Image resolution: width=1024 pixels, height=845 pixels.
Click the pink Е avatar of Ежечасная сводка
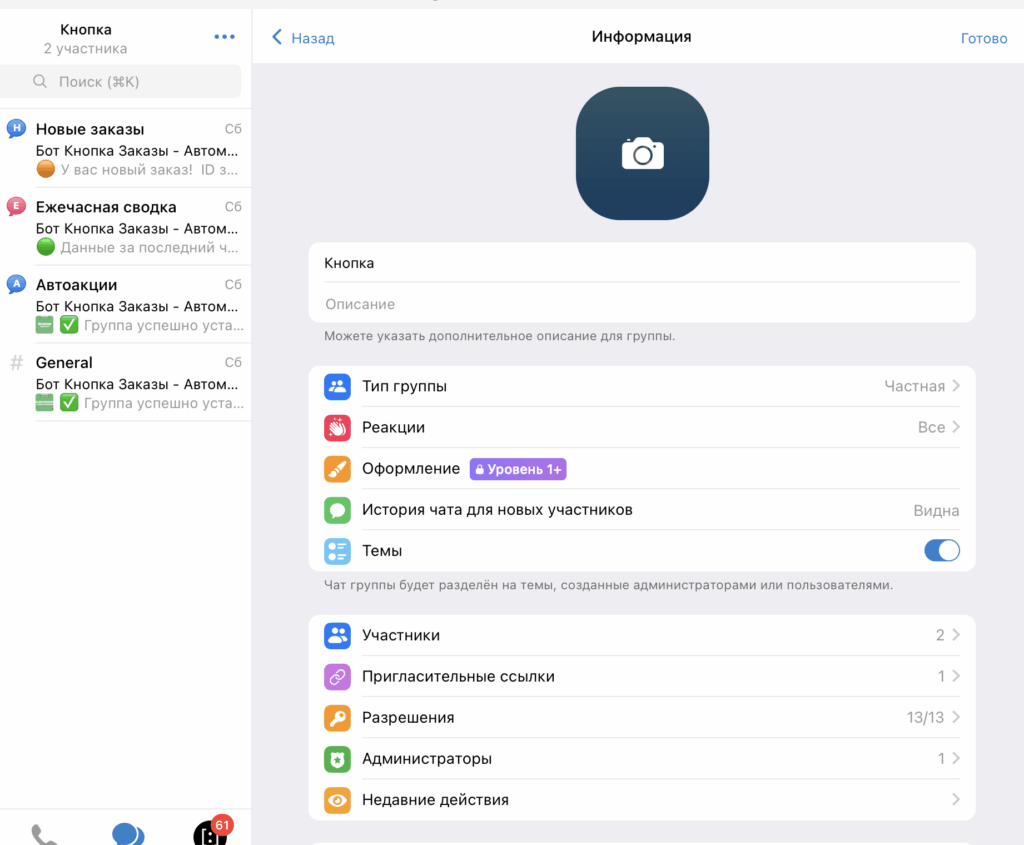click(x=16, y=206)
